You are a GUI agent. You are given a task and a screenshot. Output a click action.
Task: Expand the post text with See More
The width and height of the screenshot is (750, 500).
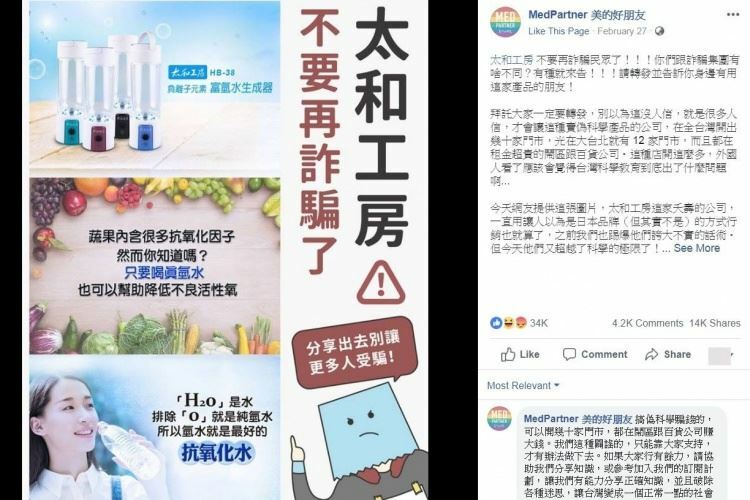[x=696, y=248]
